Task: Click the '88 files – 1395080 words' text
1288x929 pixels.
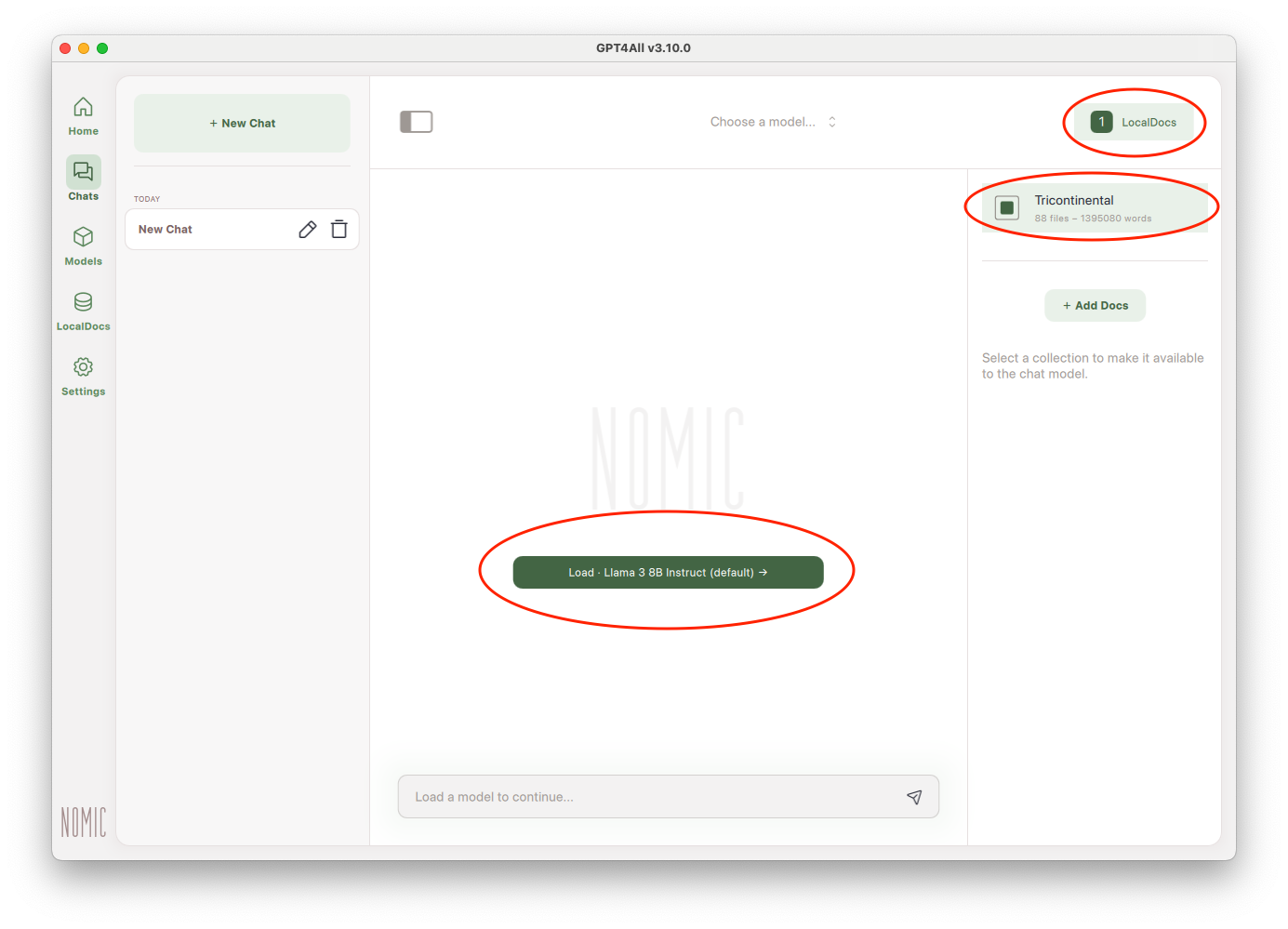Action: coord(1093,219)
